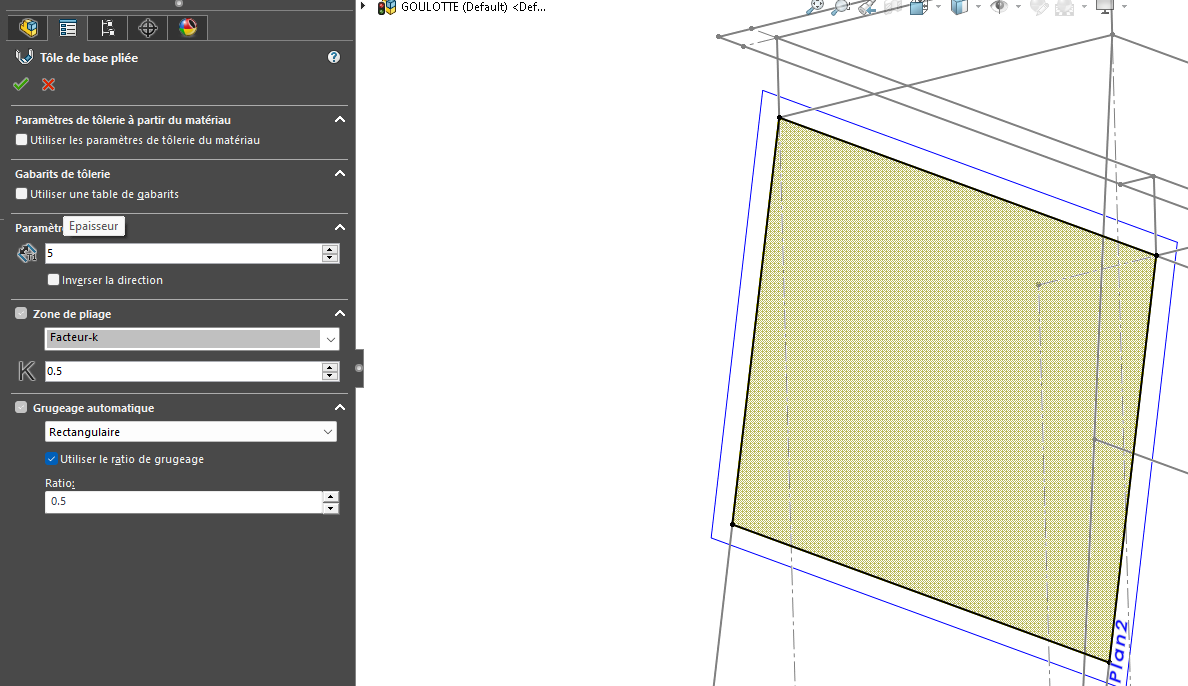Expand the GOULOTTE tree node arrow
The width and height of the screenshot is (1188, 686).
pos(363,8)
